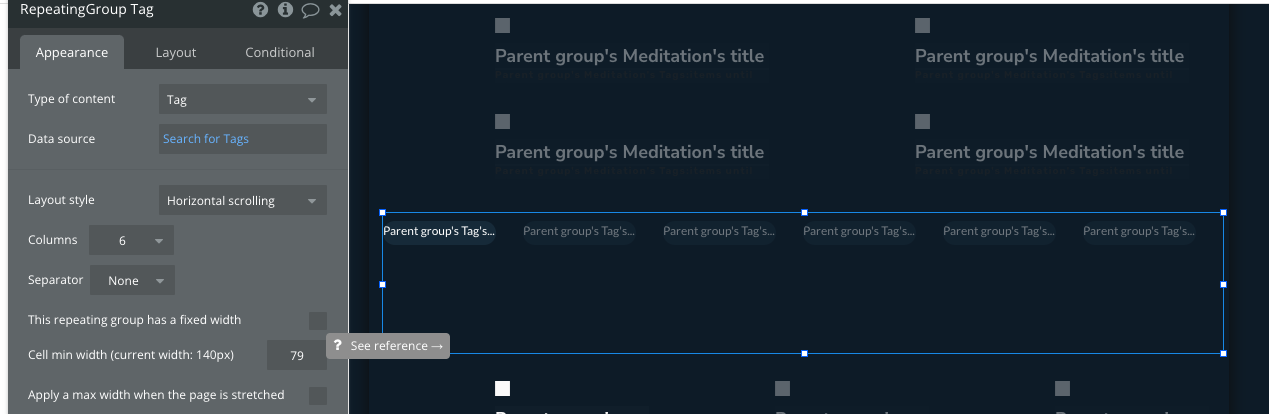This screenshot has height=414, width=1269.
Task: Select the Appearance tab
Action: tap(72, 53)
